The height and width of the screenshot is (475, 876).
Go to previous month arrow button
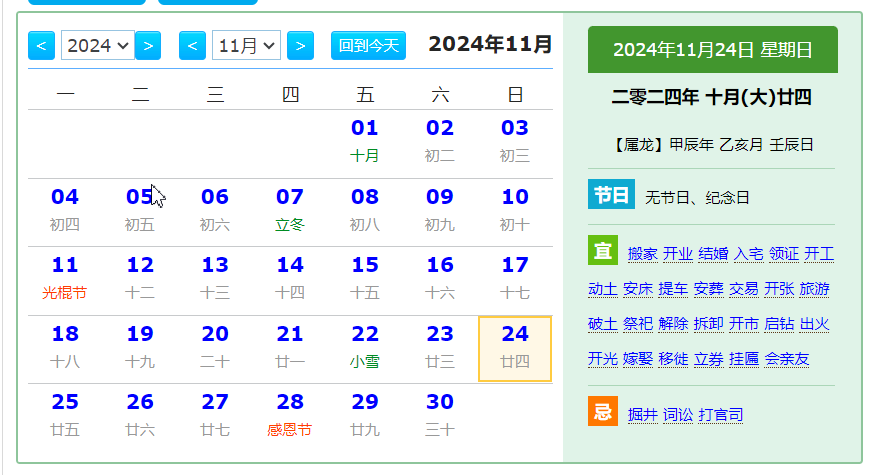tap(192, 45)
